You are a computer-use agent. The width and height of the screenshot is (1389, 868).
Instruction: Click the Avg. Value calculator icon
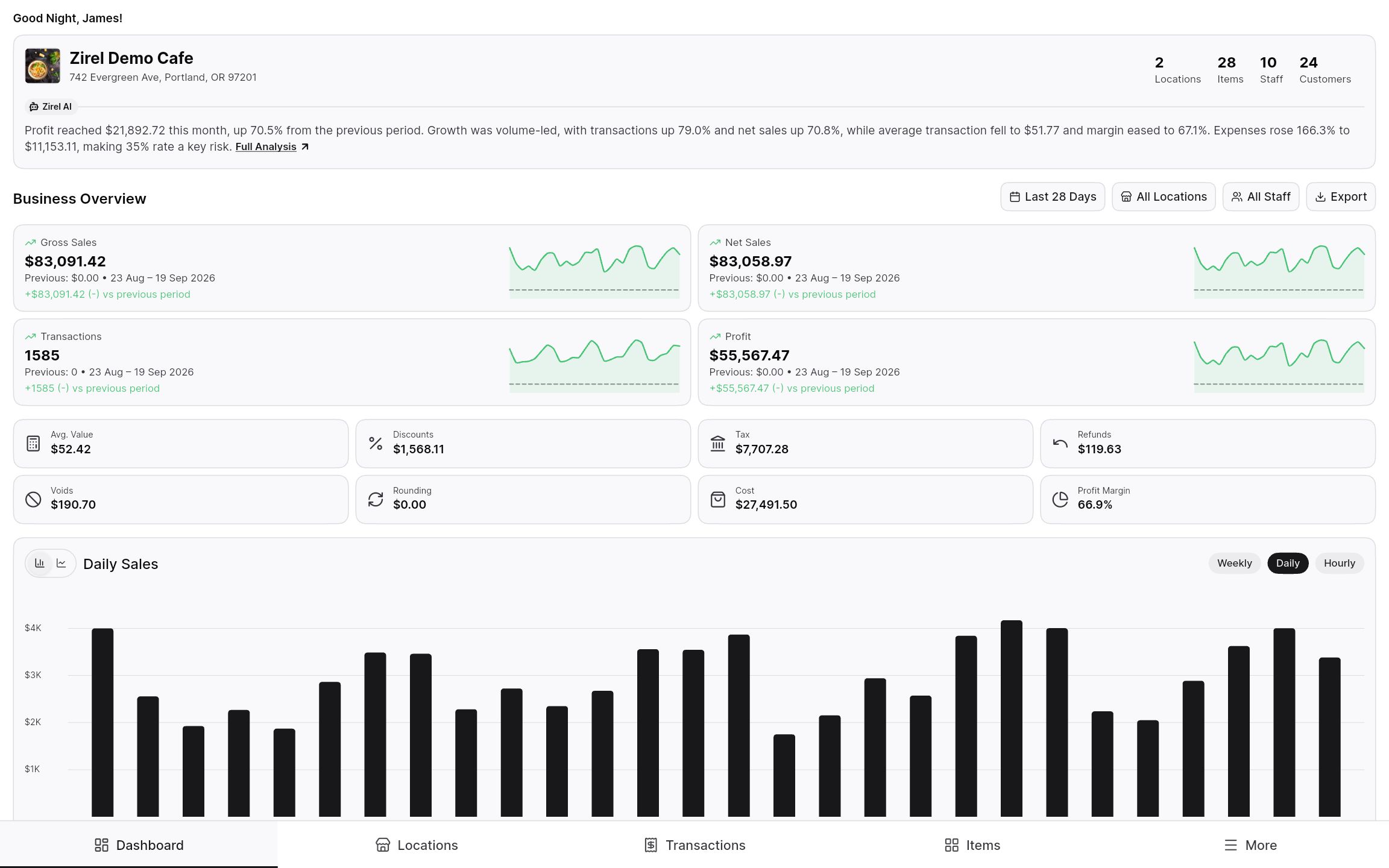coord(33,443)
